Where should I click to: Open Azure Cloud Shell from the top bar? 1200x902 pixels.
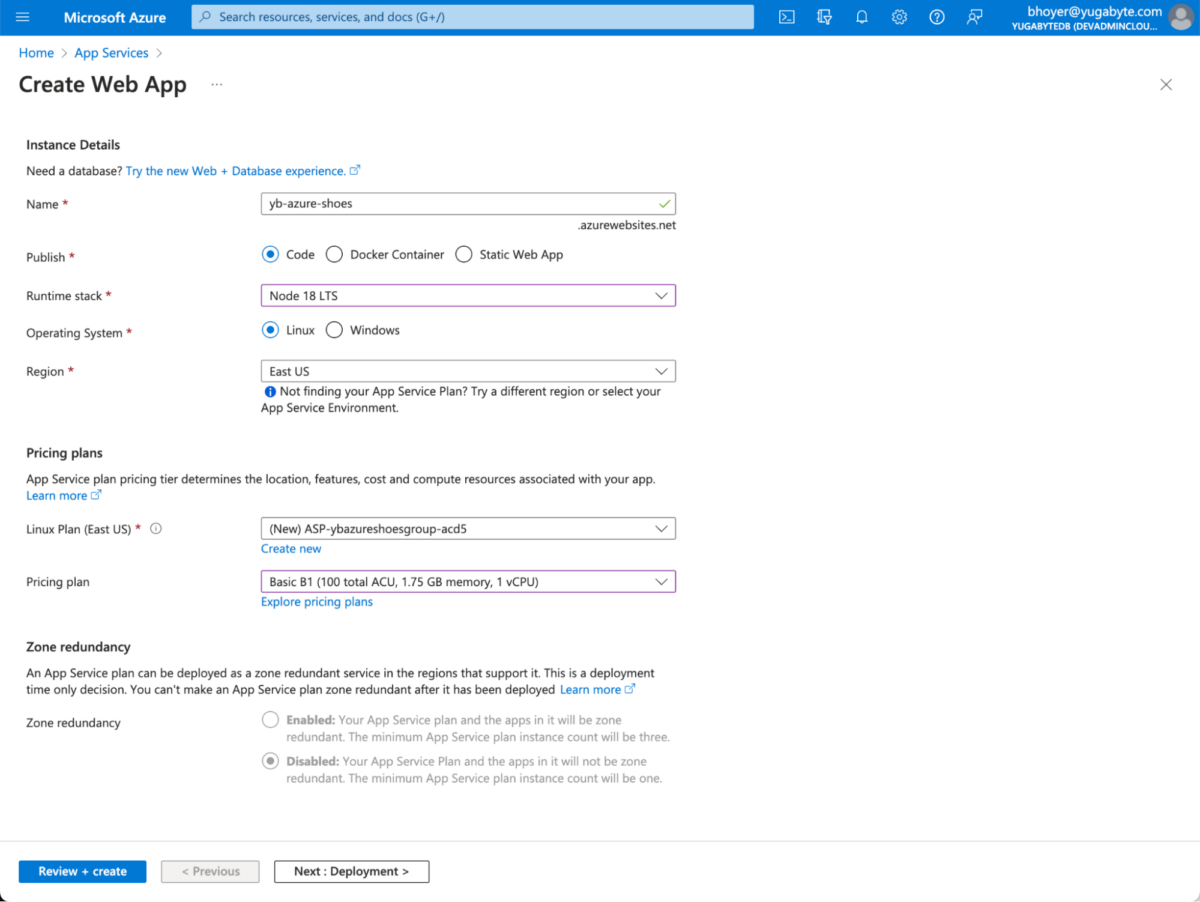point(786,17)
